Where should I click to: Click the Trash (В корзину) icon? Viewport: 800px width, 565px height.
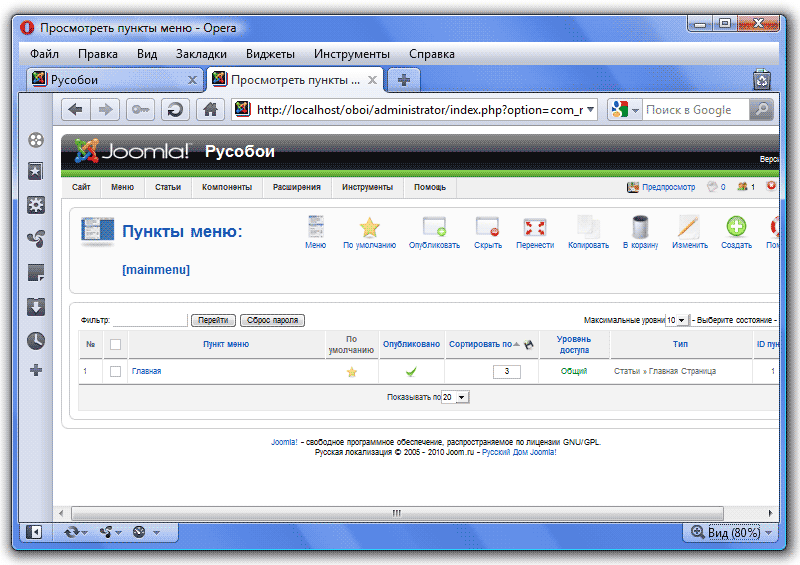pos(639,228)
